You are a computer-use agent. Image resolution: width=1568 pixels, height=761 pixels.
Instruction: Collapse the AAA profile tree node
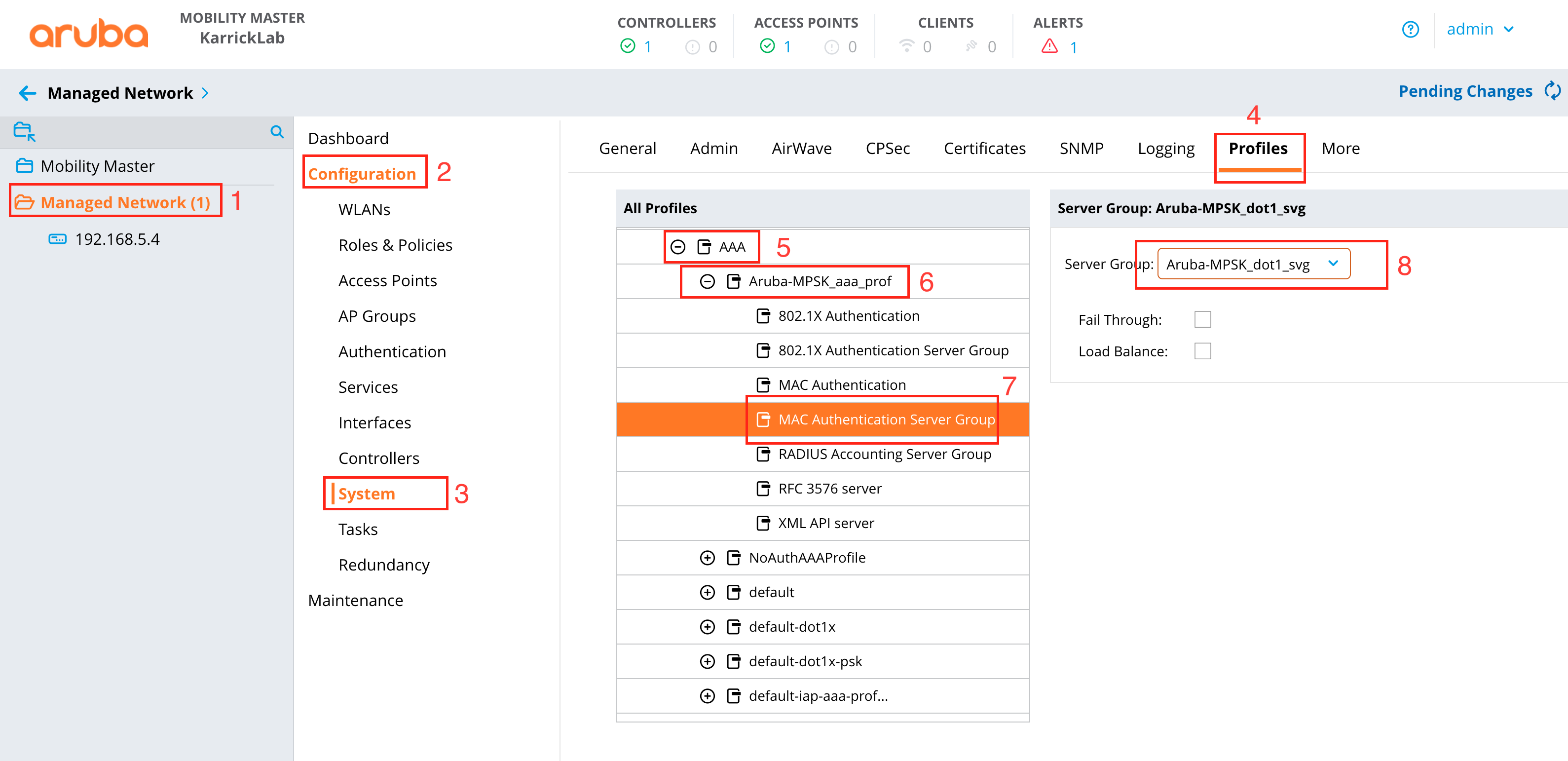[677, 247]
